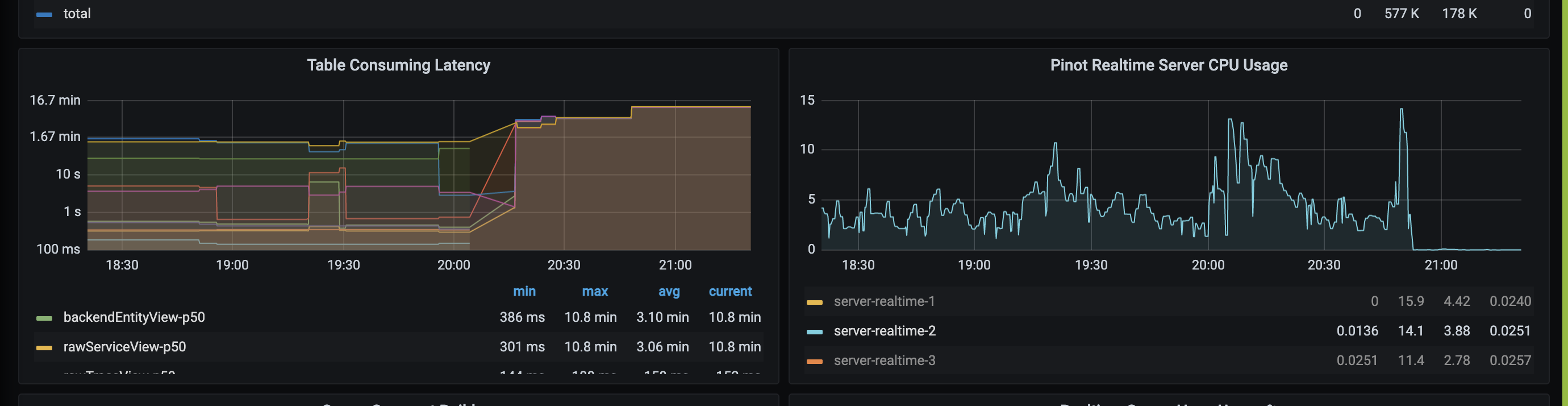Viewport: 1568px width, 406px height.
Task: Click the 19:00 tick on CPU usage chart axis
Action: (x=974, y=265)
